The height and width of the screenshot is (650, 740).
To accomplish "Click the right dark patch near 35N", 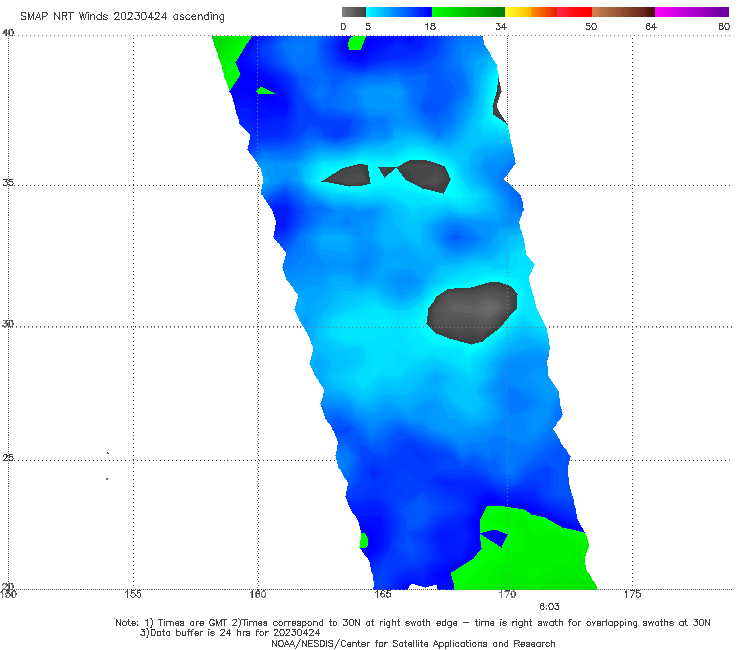I will click(424, 175).
